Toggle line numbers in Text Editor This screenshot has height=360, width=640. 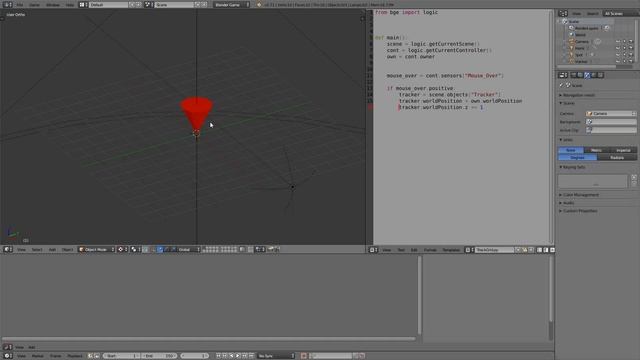pyautogui.click(x=539, y=250)
